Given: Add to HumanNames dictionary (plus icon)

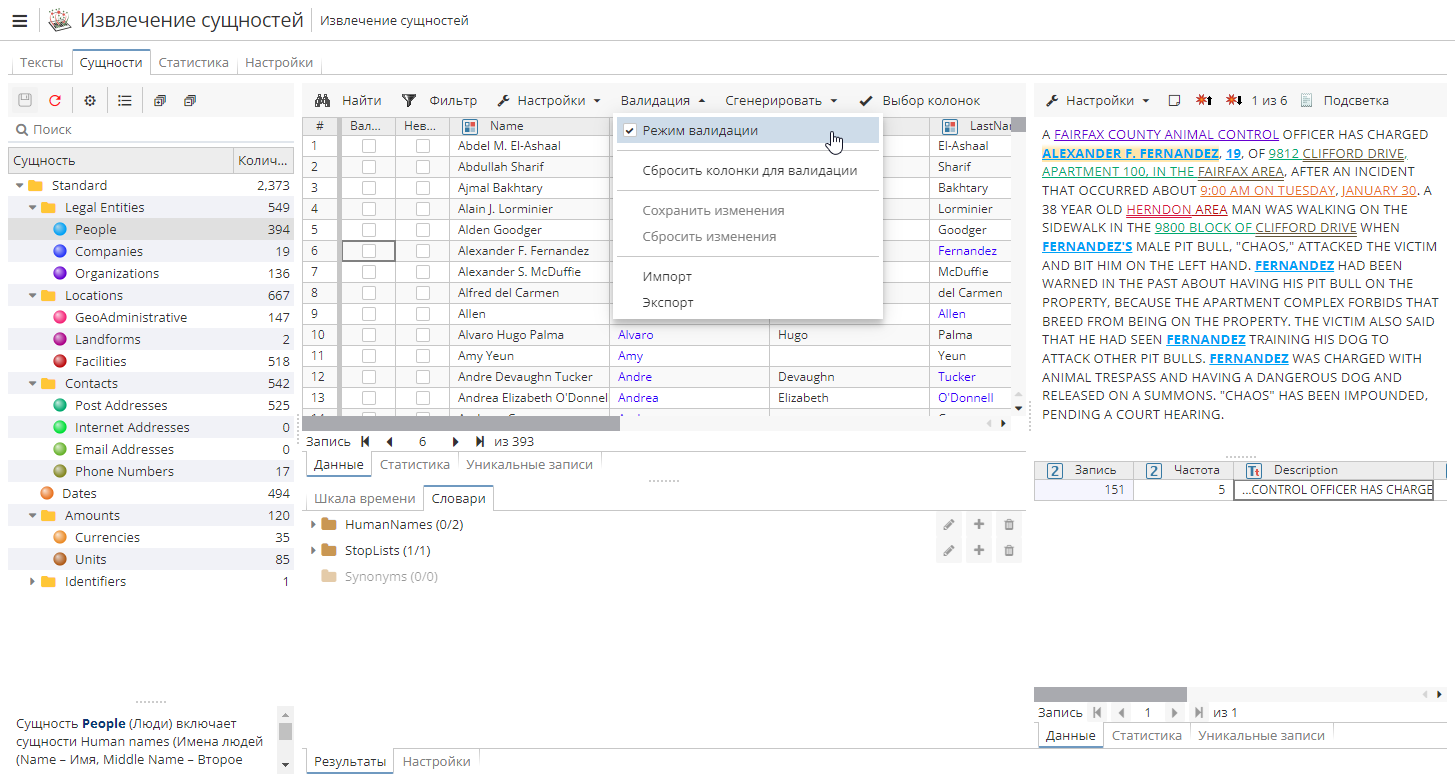Looking at the screenshot, I should (979, 525).
